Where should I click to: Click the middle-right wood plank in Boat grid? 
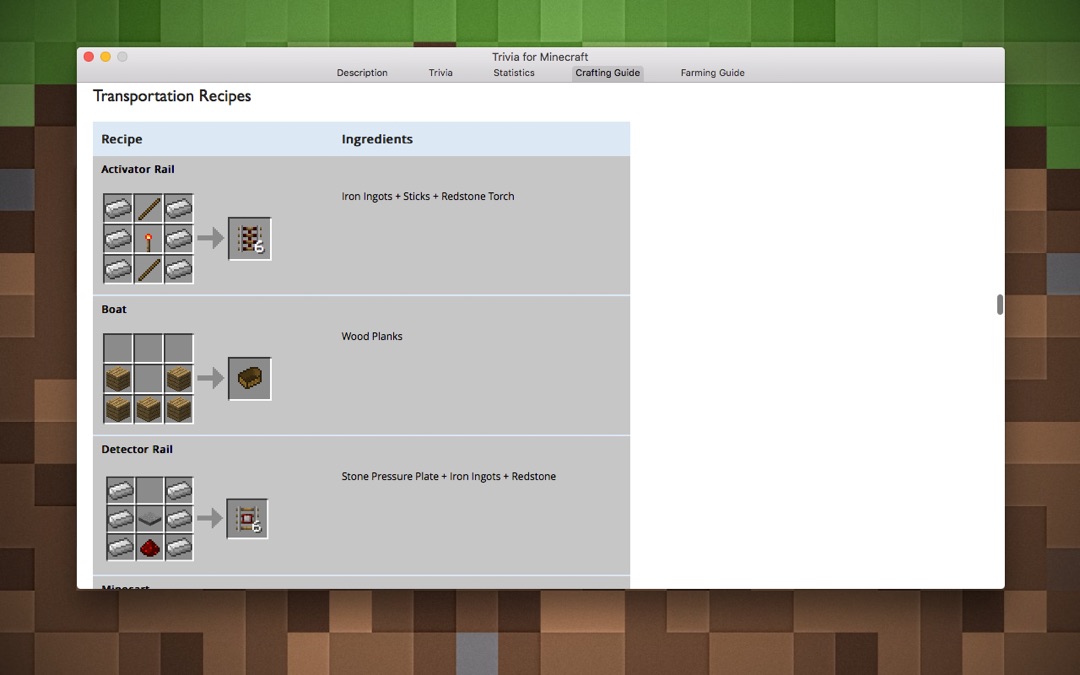coord(178,379)
